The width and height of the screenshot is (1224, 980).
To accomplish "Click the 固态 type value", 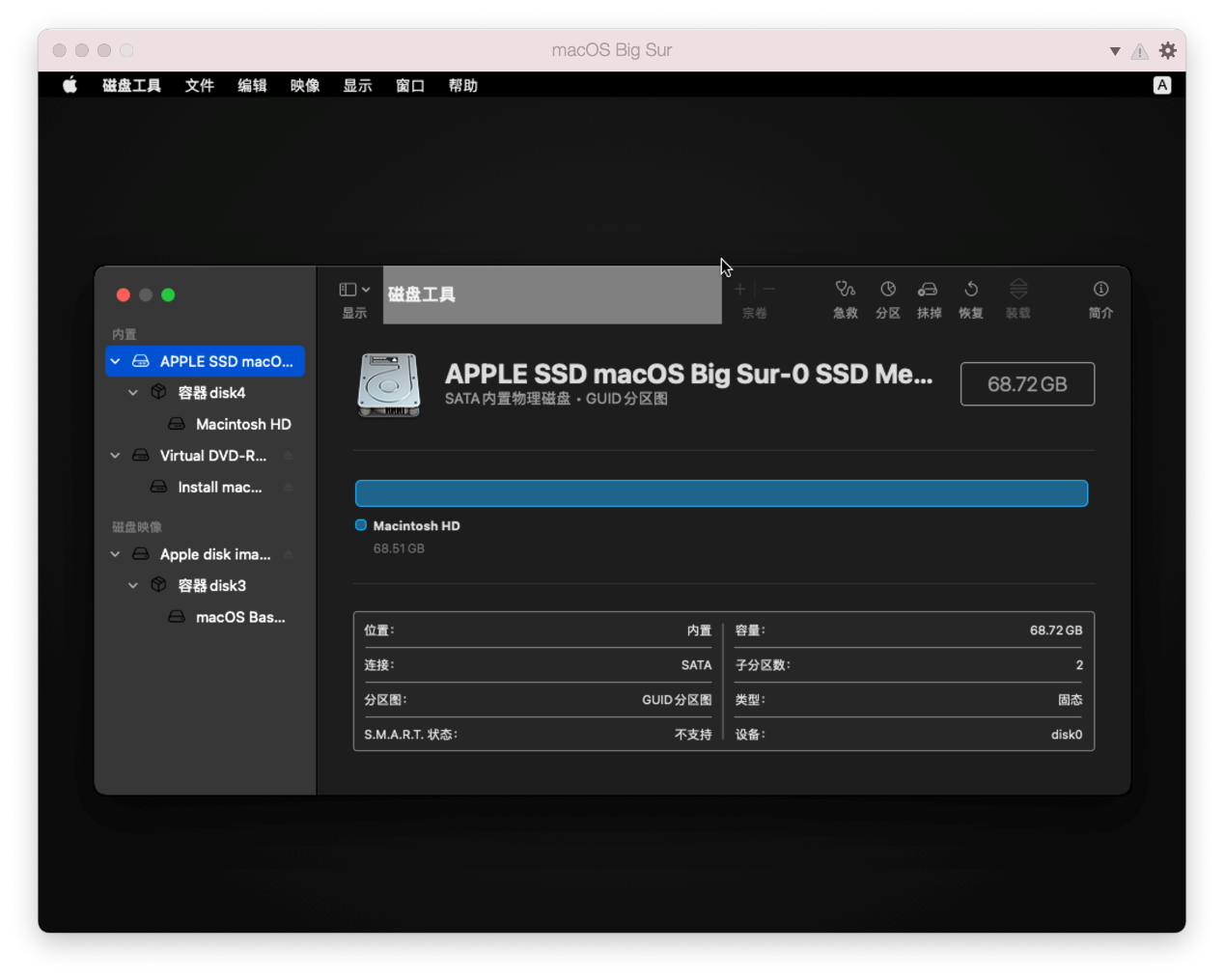I will coord(1071,700).
